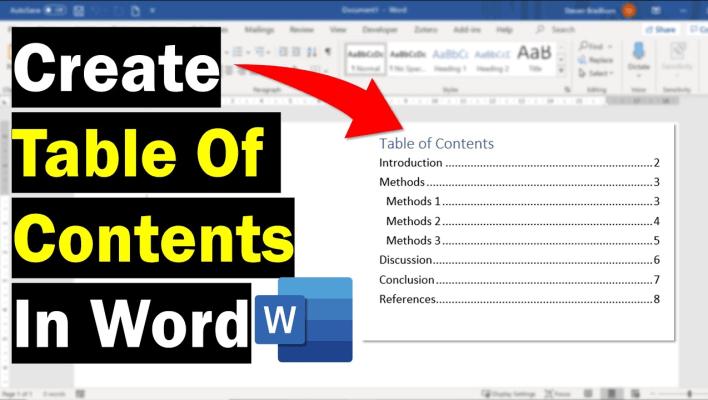708x400 pixels.
Task: Click the Table of Contents heading
Action: (x=436, y=144)
